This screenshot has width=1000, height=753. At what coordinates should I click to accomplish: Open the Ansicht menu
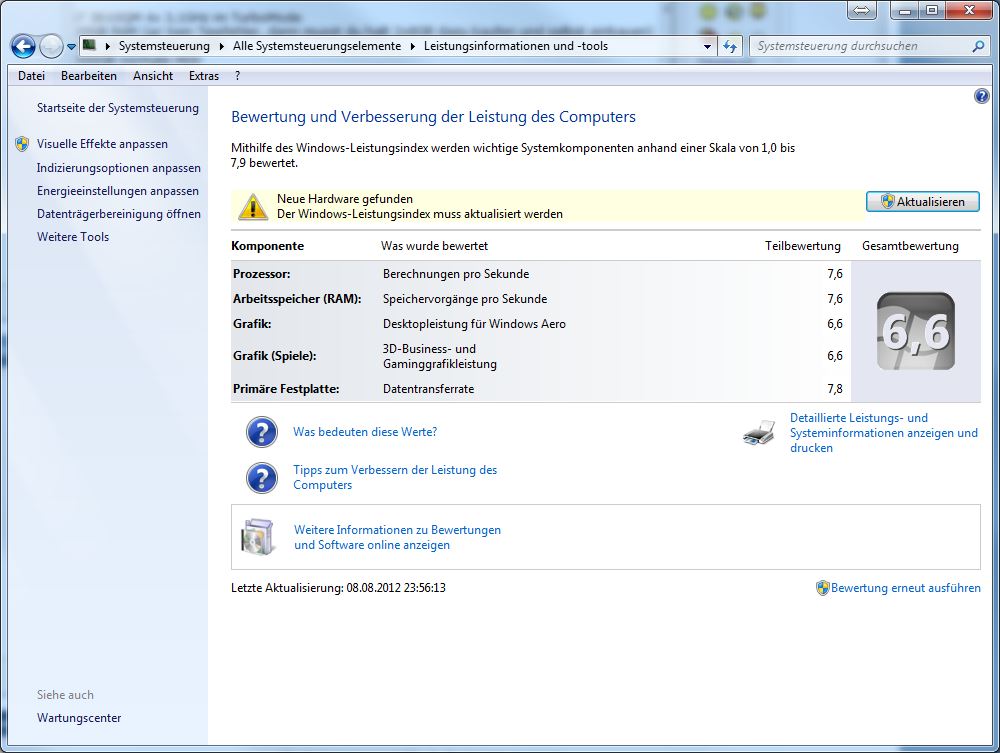[x=153, y=76]
